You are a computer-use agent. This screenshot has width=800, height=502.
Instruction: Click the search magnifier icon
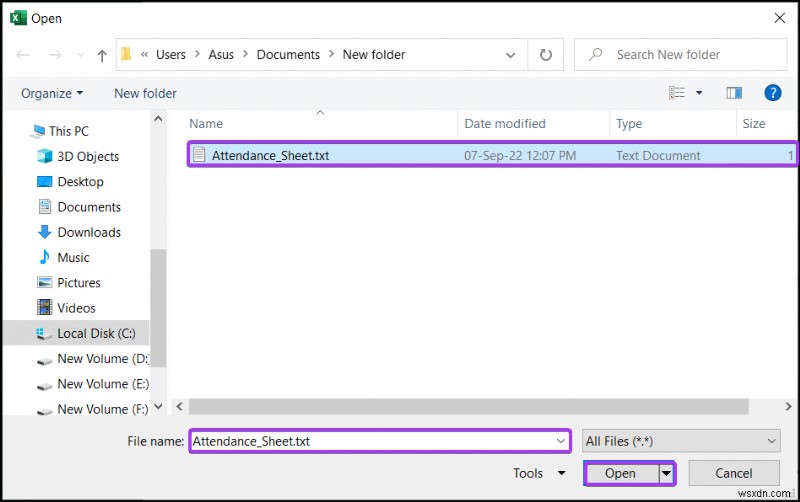pyautogui.click(x=595, y=54)
